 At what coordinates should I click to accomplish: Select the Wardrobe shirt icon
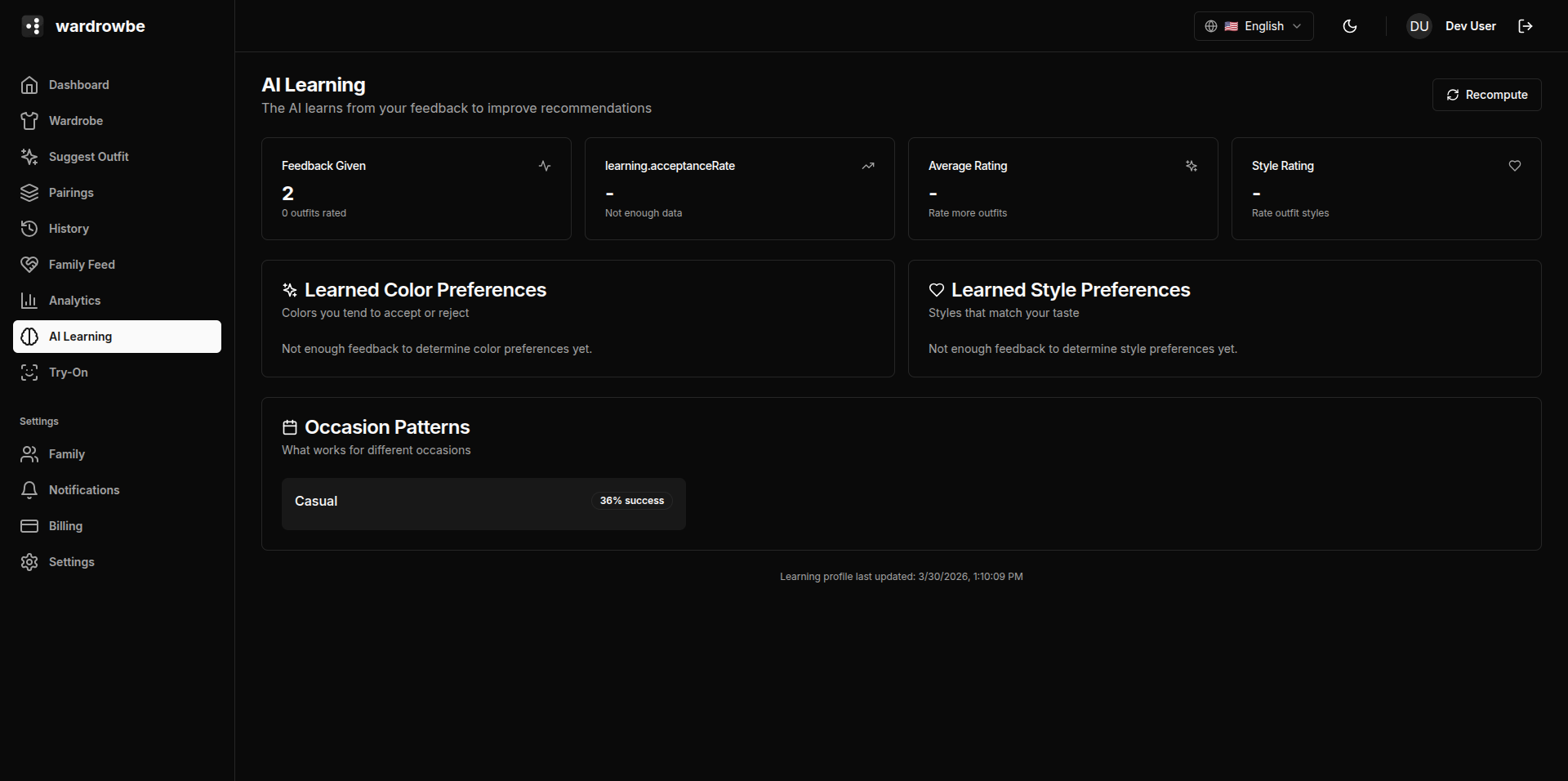pyautogui.click(x=29, y=121)
